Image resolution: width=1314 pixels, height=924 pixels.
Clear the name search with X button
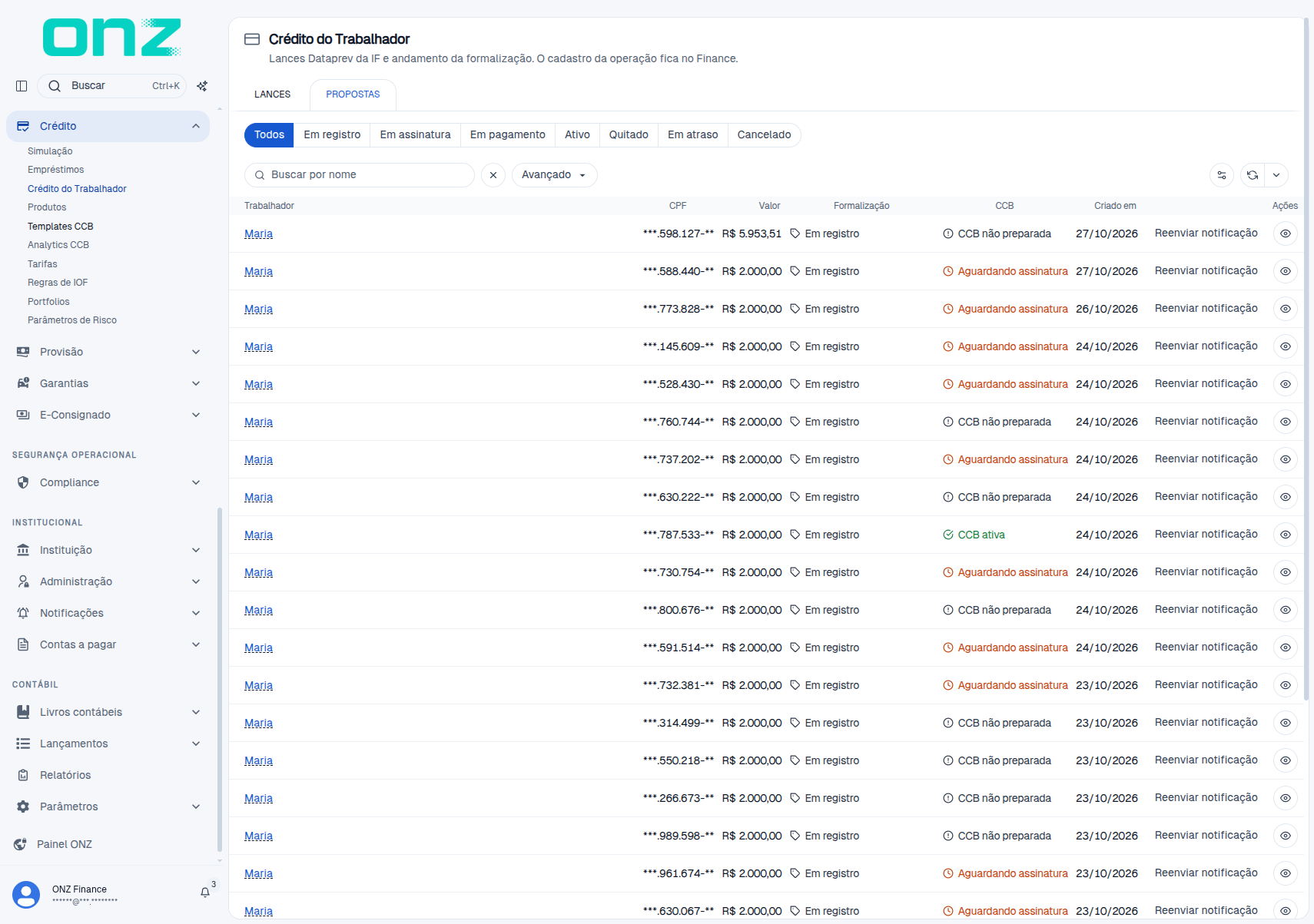(493, 175)
